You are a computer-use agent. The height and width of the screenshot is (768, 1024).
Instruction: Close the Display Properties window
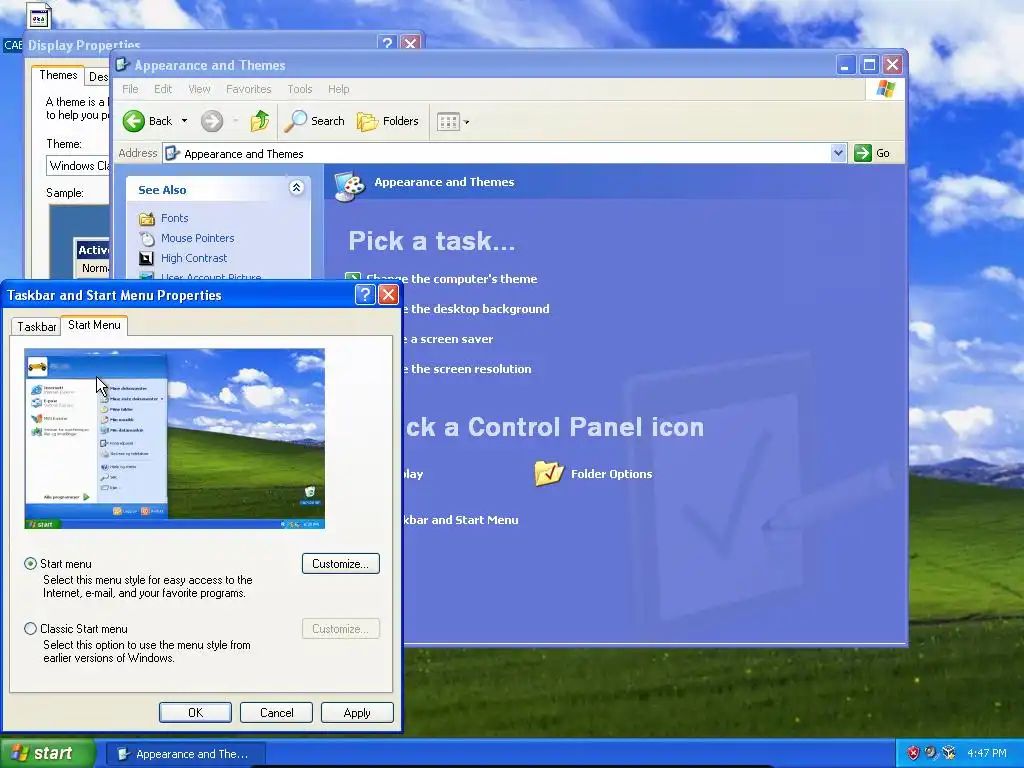pyautogui.click(x=410, y=43)
